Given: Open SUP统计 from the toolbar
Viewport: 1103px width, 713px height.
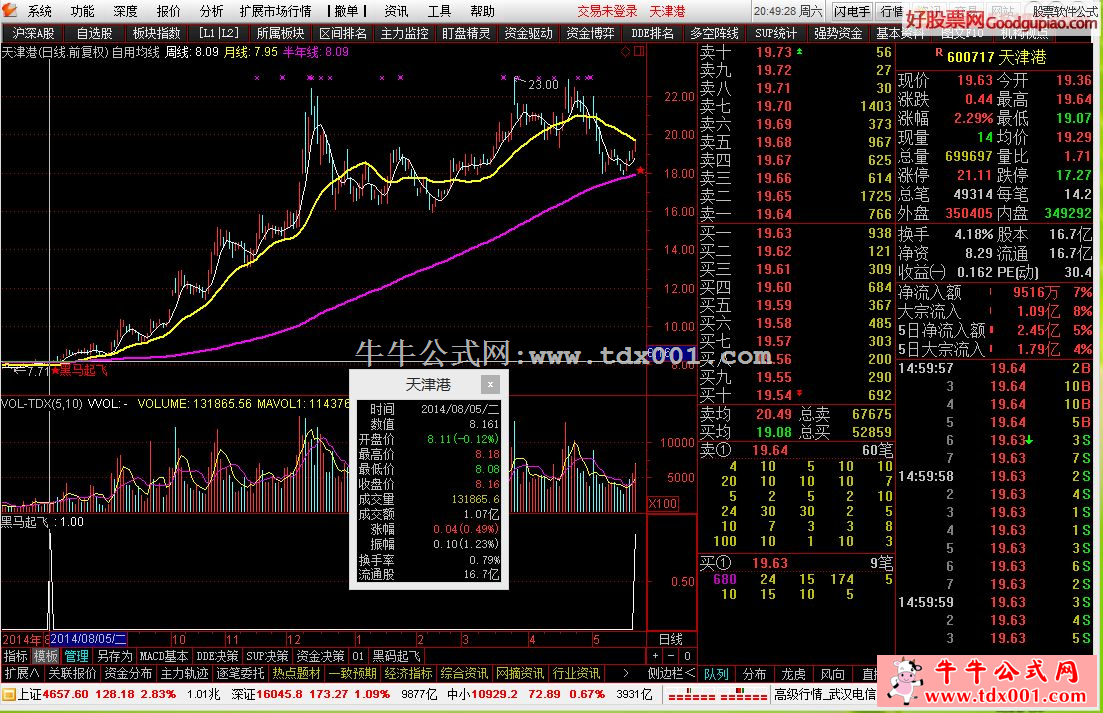Looking at the screenshot, I should point(776,33).
